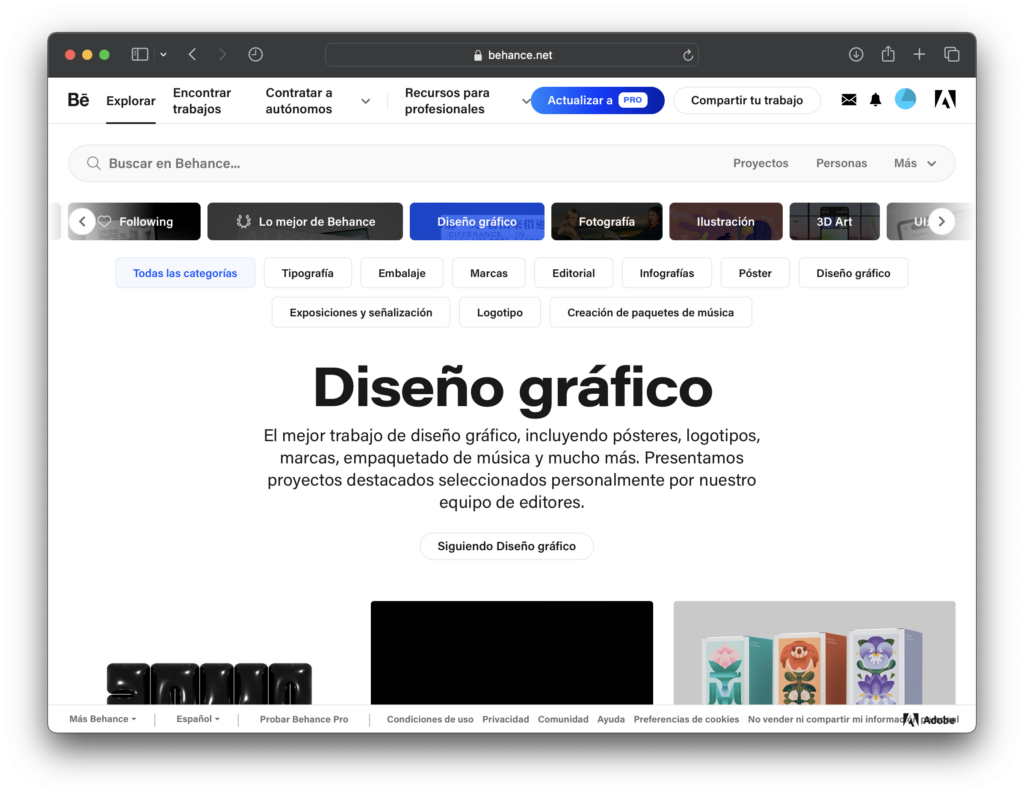Go forward with Safari forward arrow
Image resolution: width=1024 pixels, height=796 pixels.
(223, 54)
